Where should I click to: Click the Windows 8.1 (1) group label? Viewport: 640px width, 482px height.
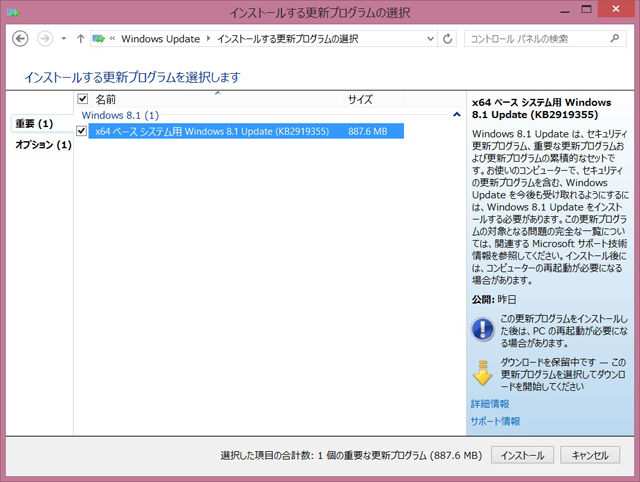120,115
